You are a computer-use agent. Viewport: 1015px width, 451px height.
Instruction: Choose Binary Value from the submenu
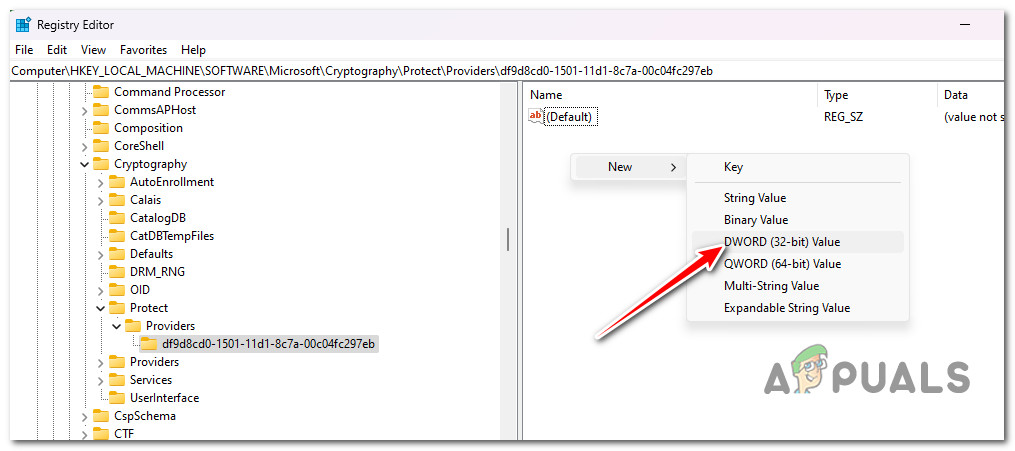click(798, 220)
